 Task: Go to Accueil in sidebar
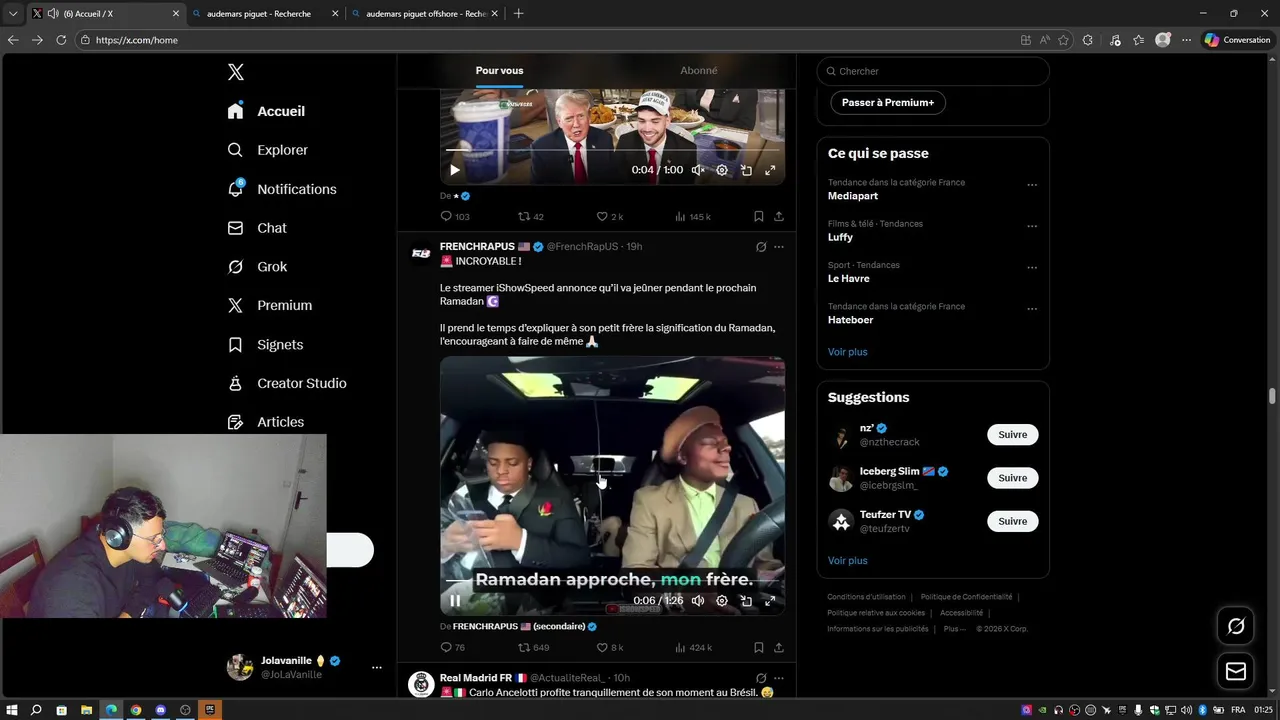click(x=266, y=111)
